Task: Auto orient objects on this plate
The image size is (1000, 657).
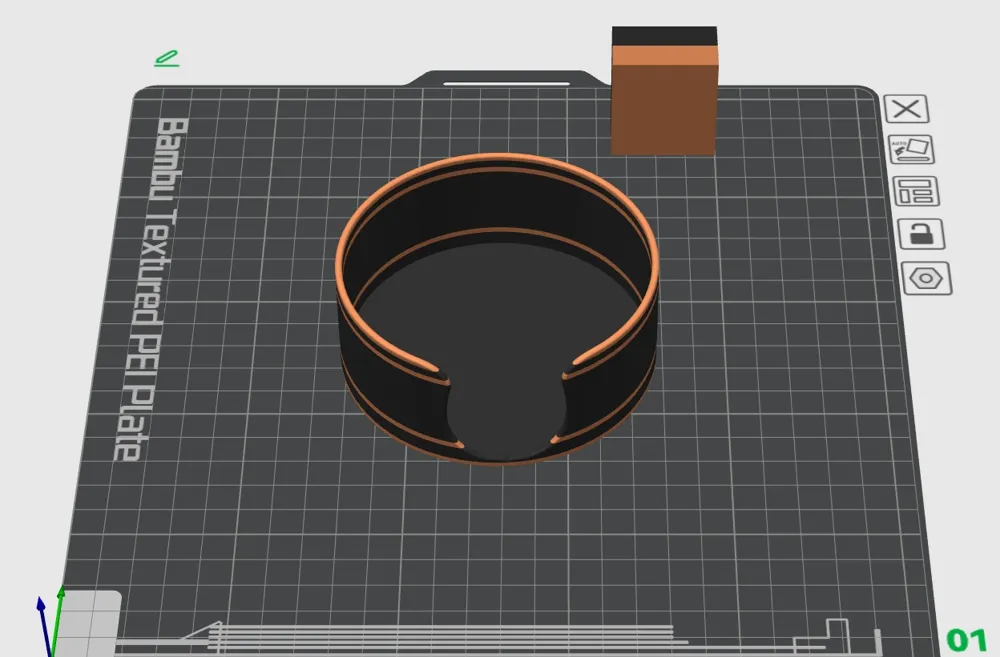Action: (x=911, y=150)
